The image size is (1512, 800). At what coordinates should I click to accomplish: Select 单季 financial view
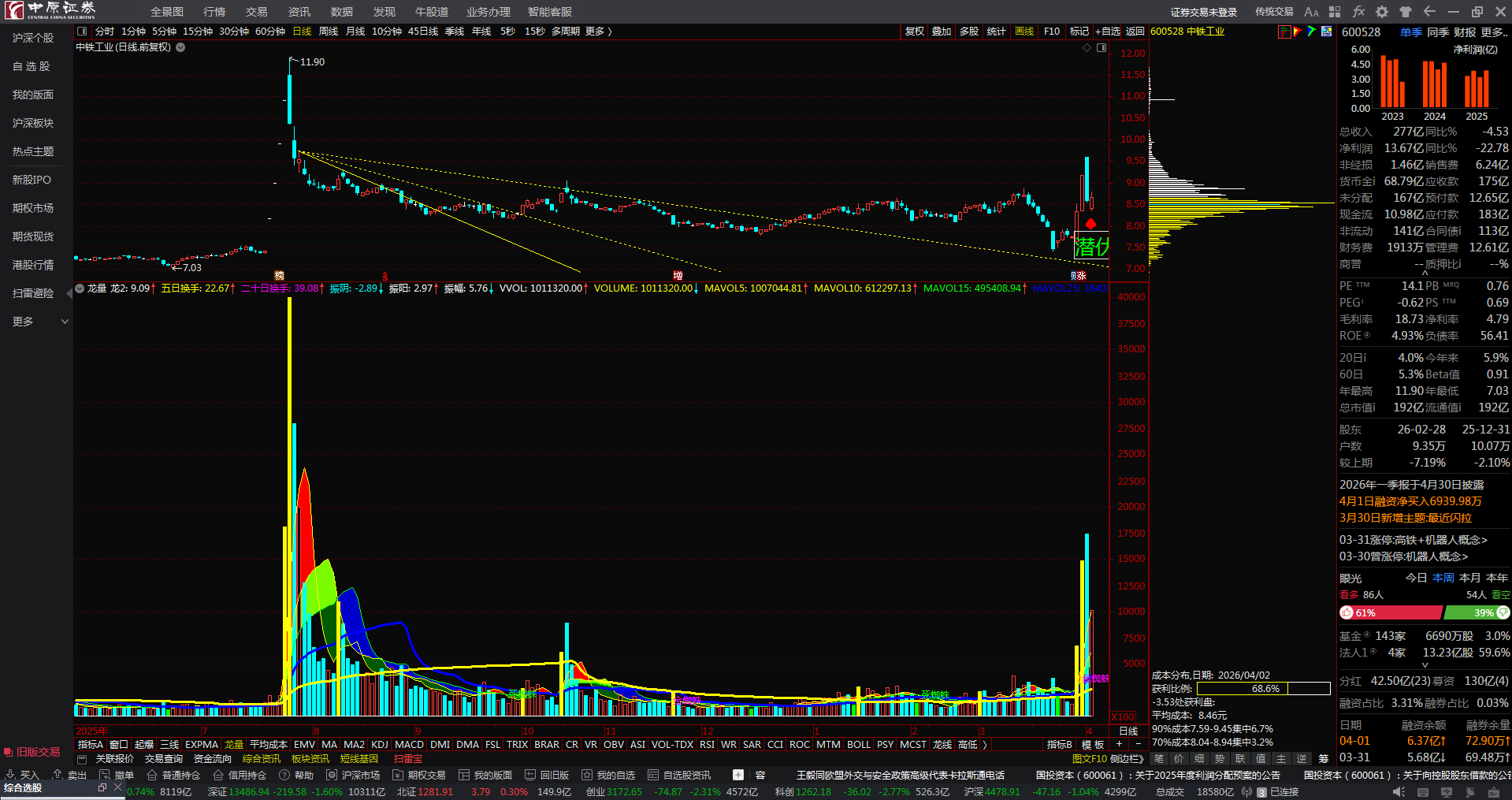tap(1411, 32)
